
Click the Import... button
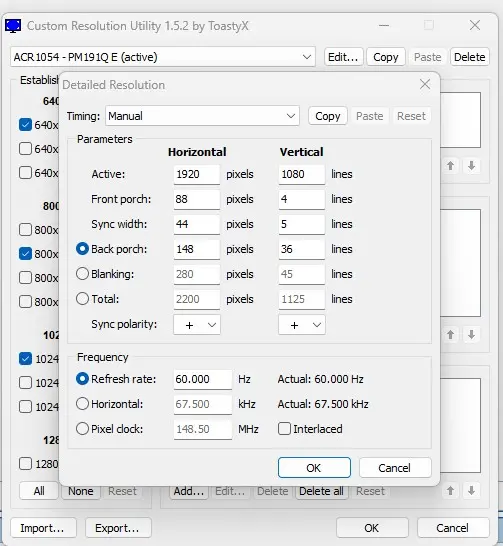[44, 528]
